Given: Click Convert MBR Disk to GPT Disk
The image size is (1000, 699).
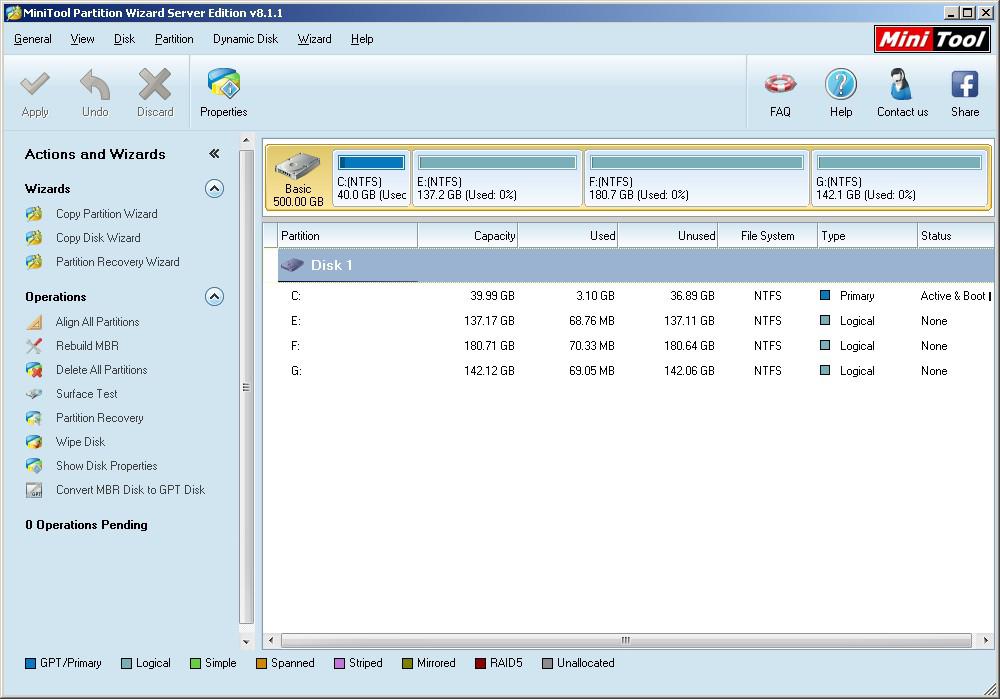Looking at the screenshot, I should tap(130, 490).
